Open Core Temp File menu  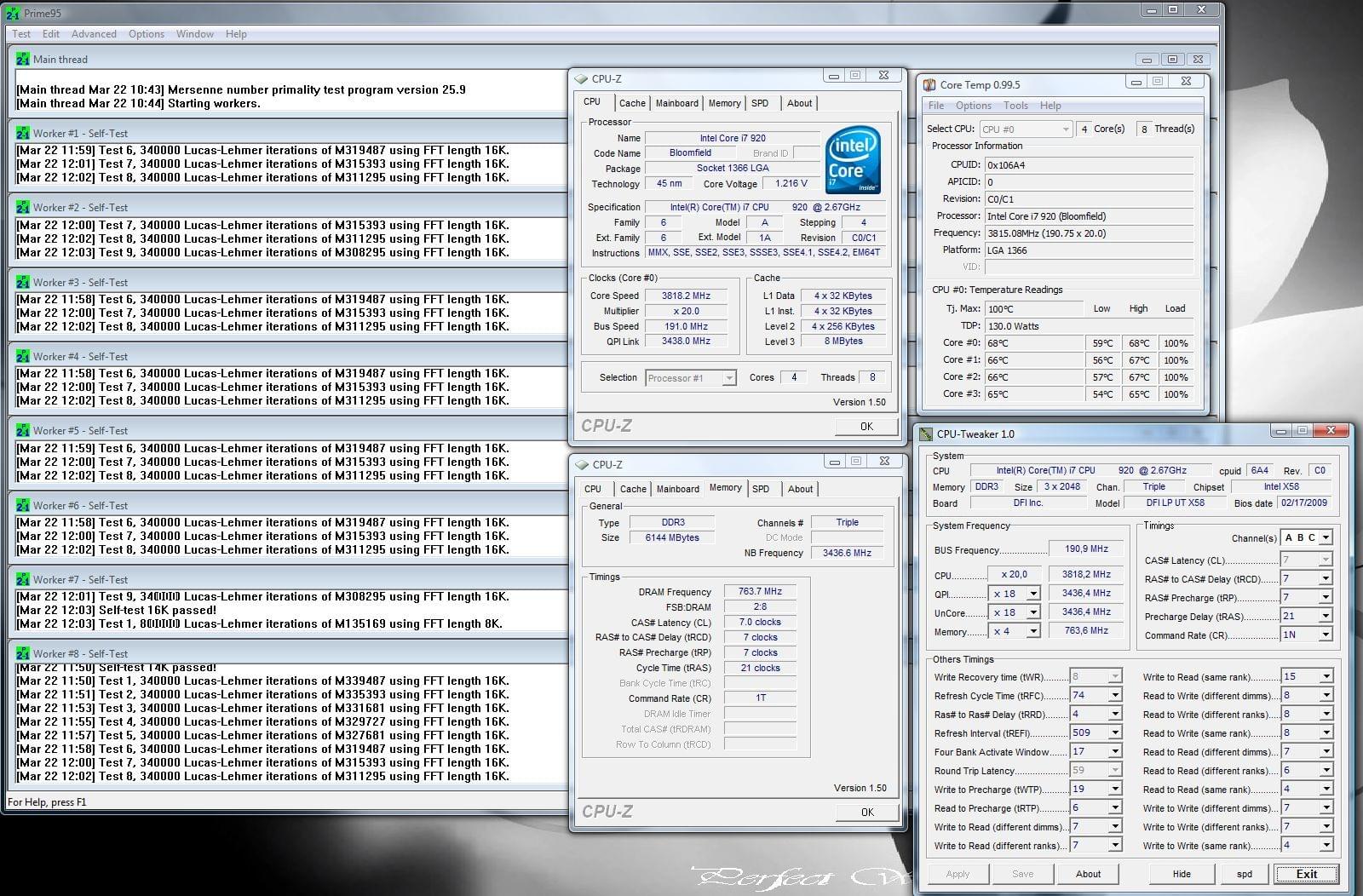pyautogui.click(x=936, y=106)
